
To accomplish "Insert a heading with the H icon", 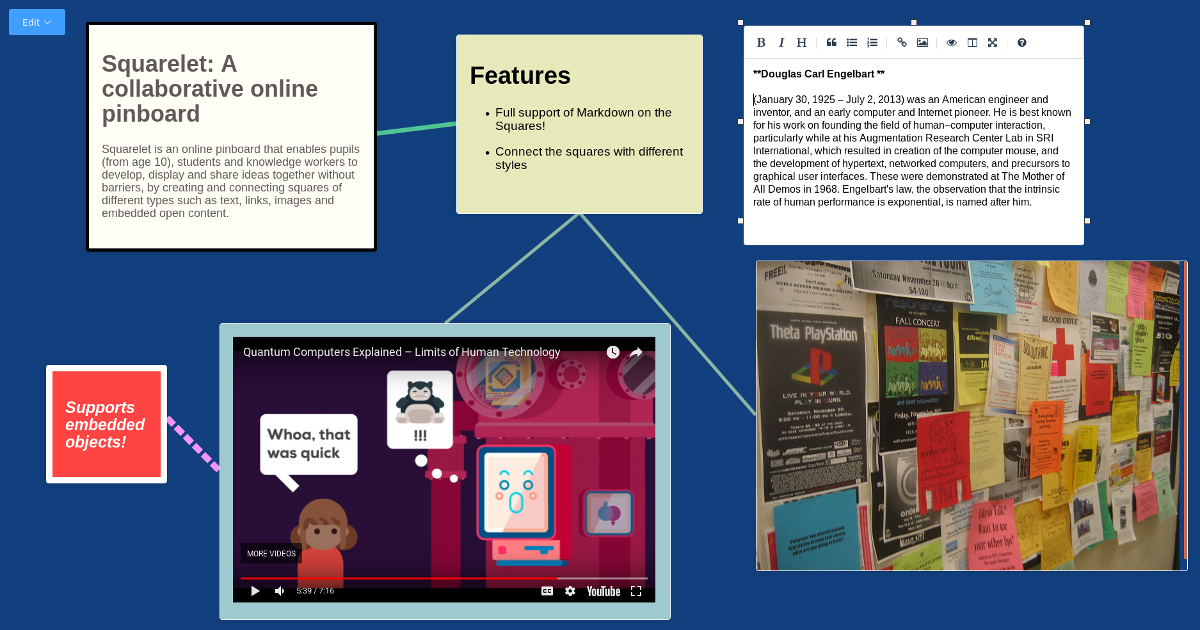I will [801, 43].
